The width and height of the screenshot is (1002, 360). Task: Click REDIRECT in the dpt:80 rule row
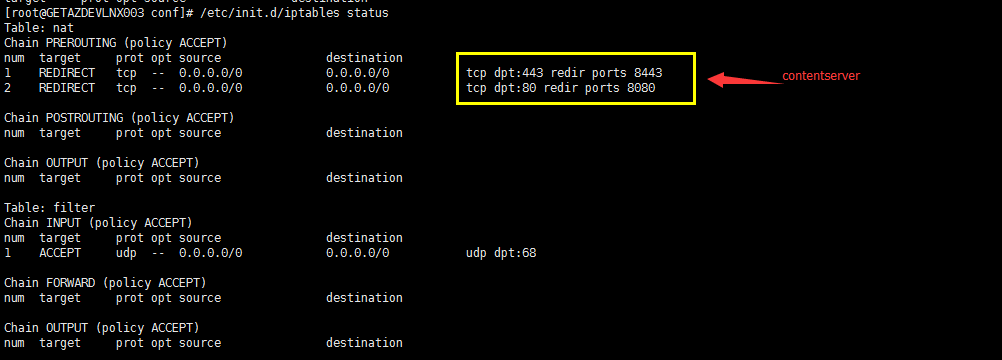click(x=66, y=88)
